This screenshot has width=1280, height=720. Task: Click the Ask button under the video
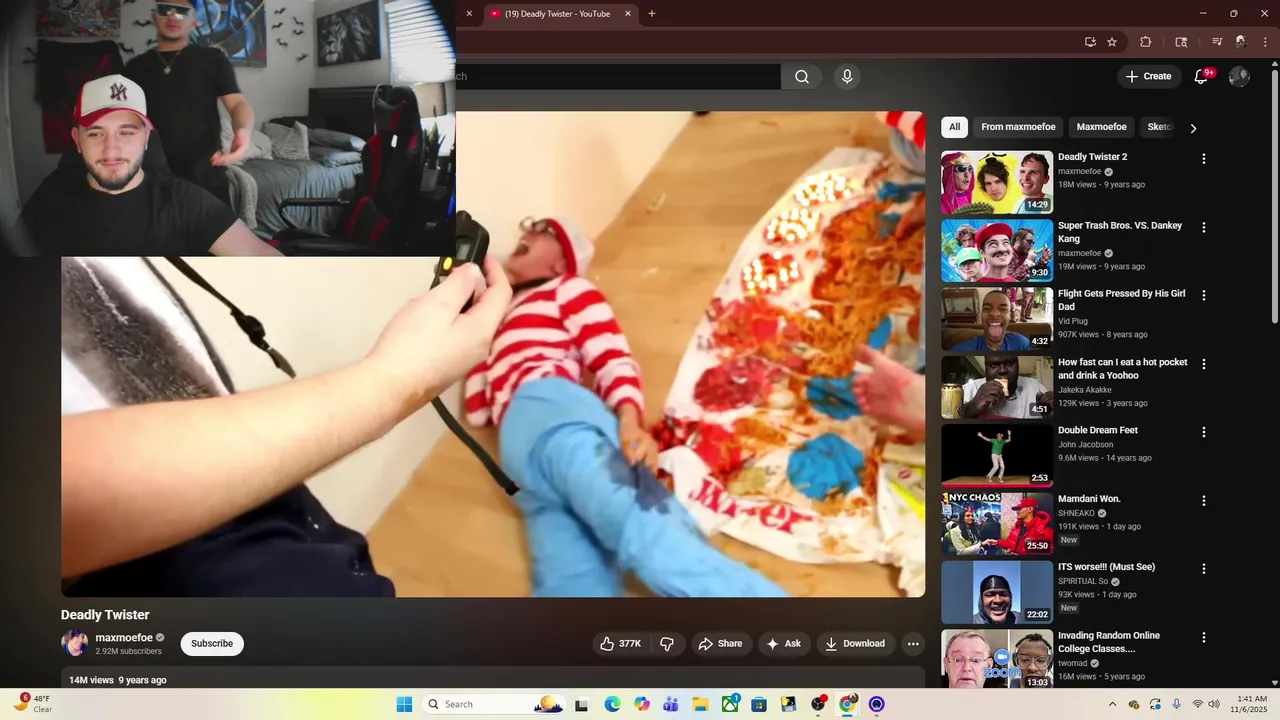[x=784, y=644]
